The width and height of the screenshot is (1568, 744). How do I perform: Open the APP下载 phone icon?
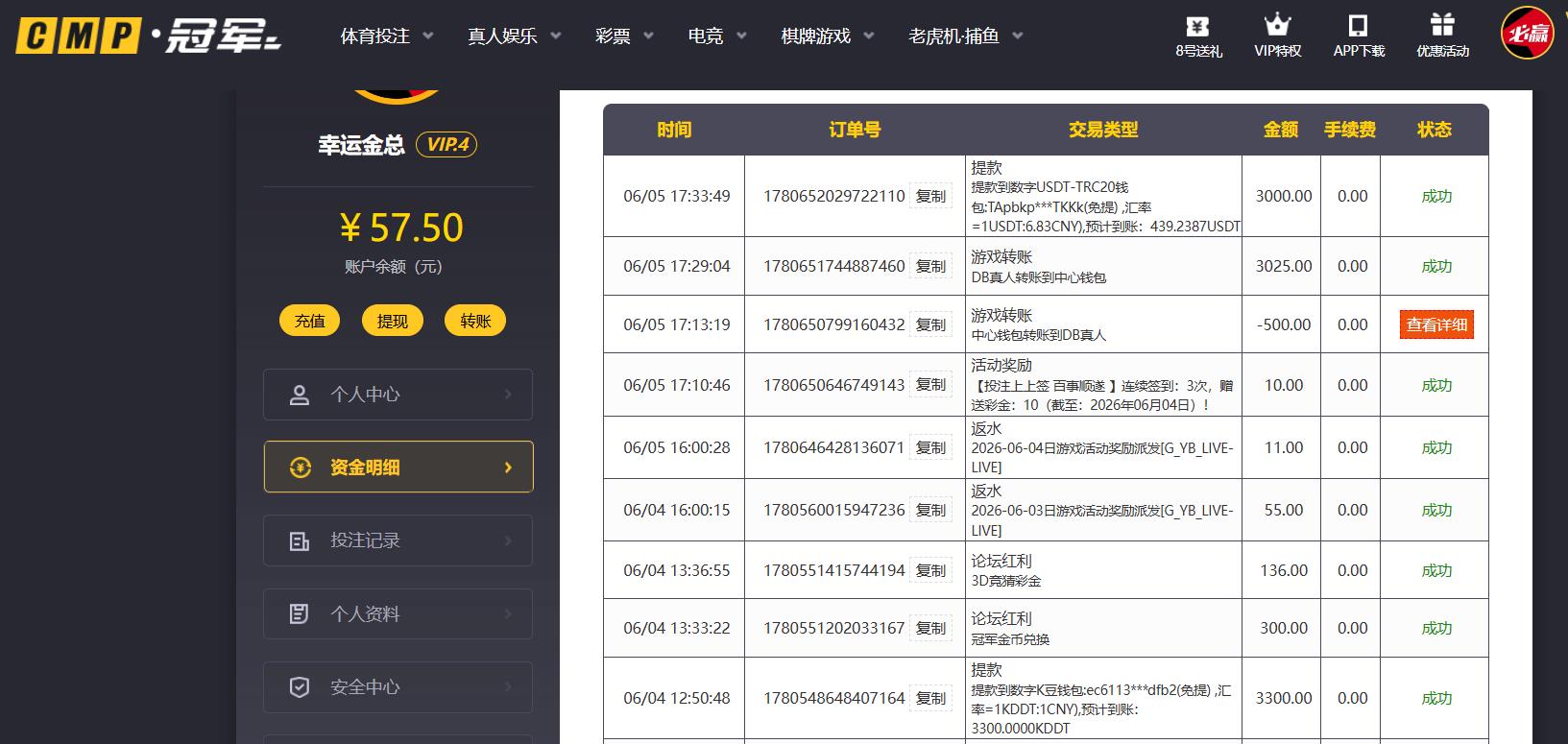1358,25
